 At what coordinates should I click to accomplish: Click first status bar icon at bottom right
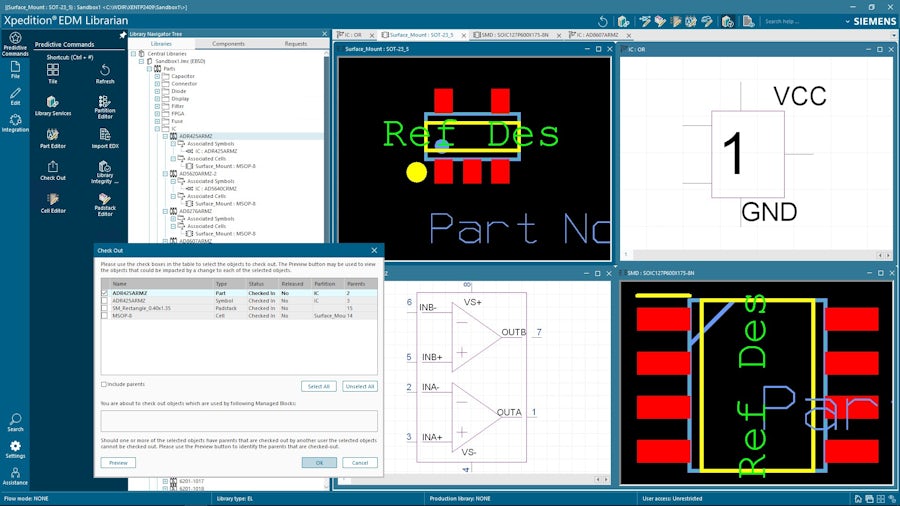858,499
